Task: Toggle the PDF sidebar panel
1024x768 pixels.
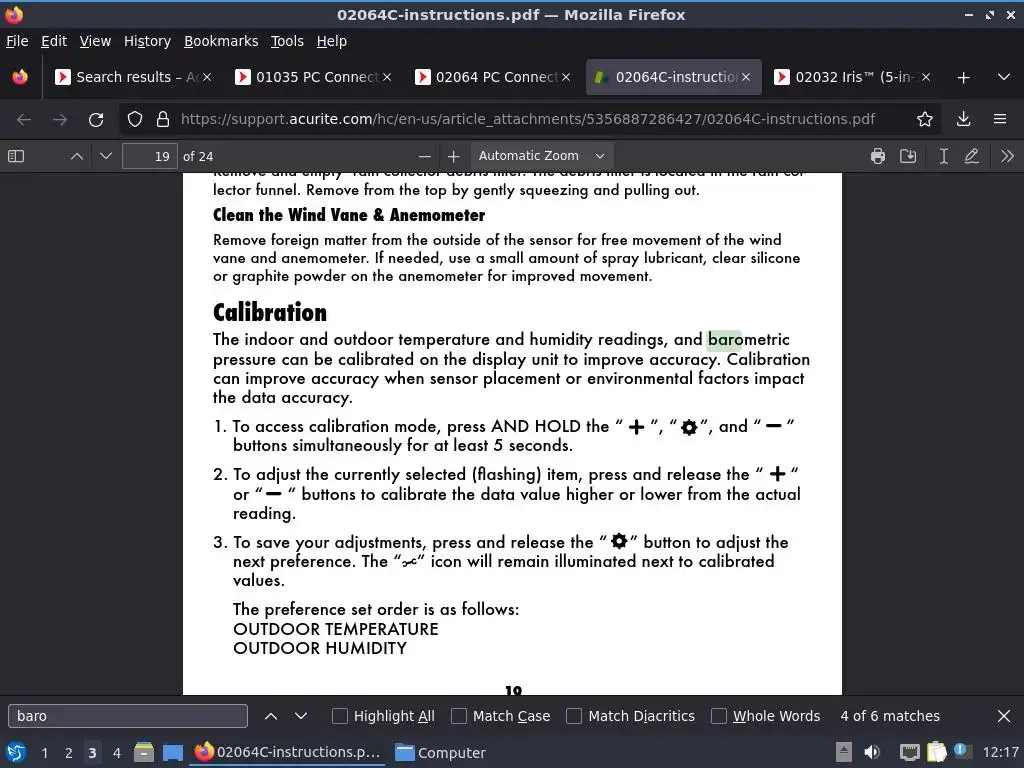Action: point(16,156)
